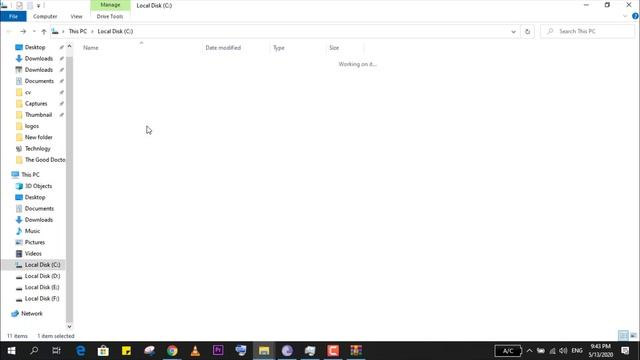This screenshot has width=640, height=360.
Task: Open the Windows Start menu
Action: pos(11,351)
